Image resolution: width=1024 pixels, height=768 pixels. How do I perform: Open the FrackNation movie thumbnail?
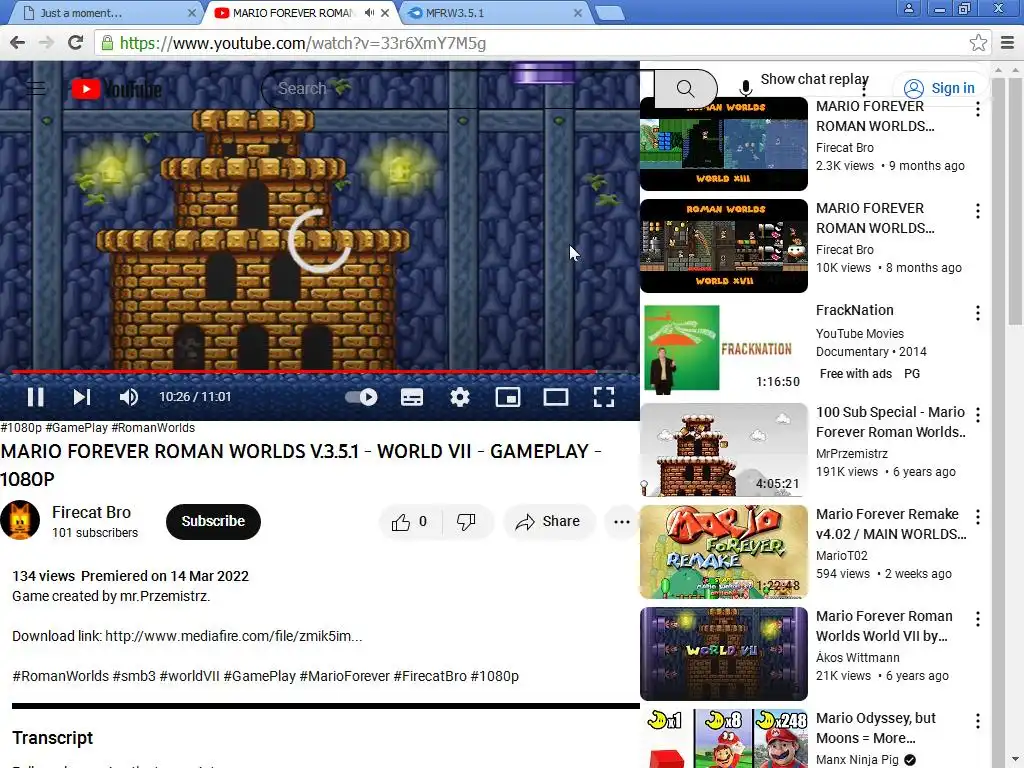point(724,347)
